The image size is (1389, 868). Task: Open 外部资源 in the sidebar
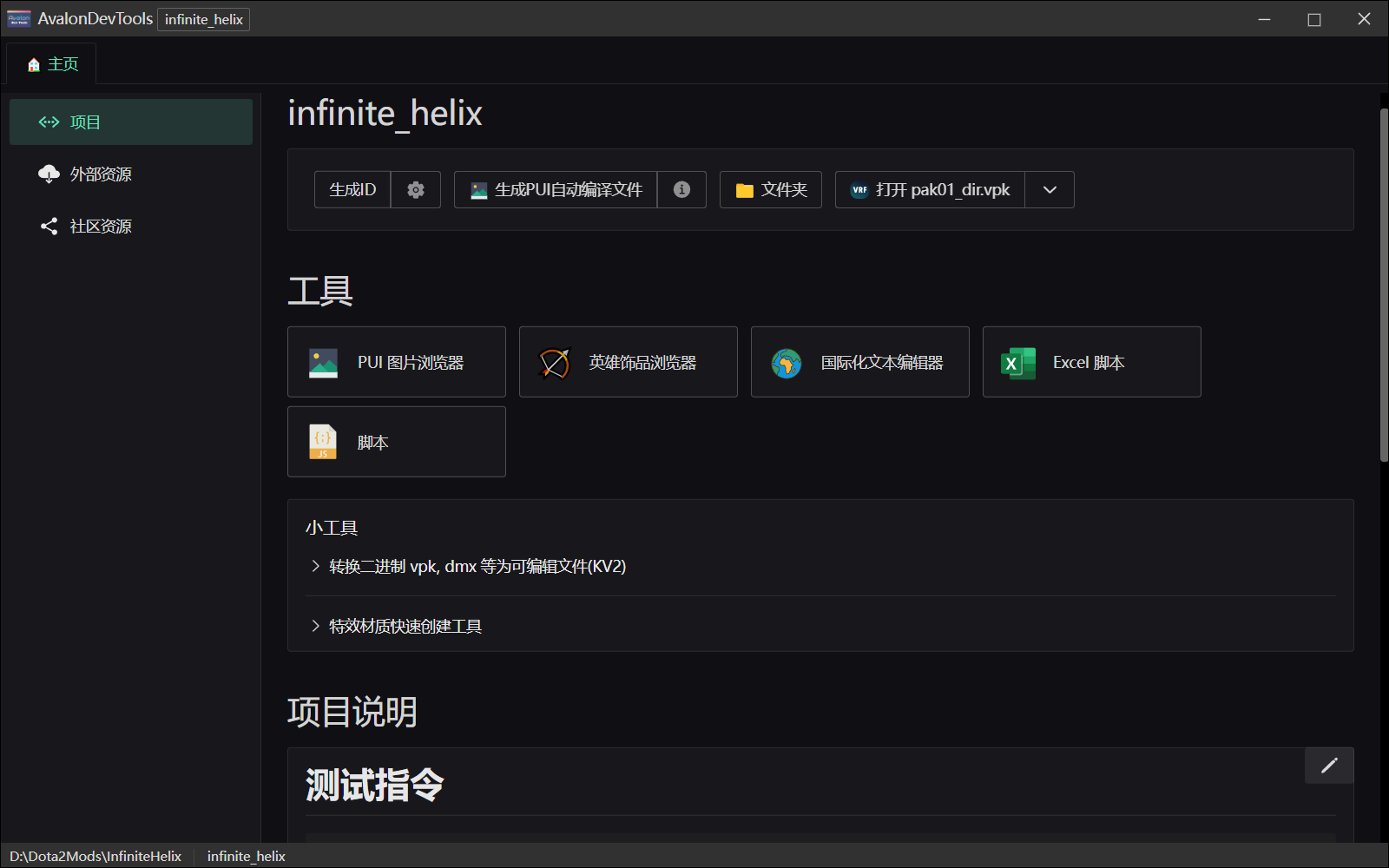click(131, 174)
